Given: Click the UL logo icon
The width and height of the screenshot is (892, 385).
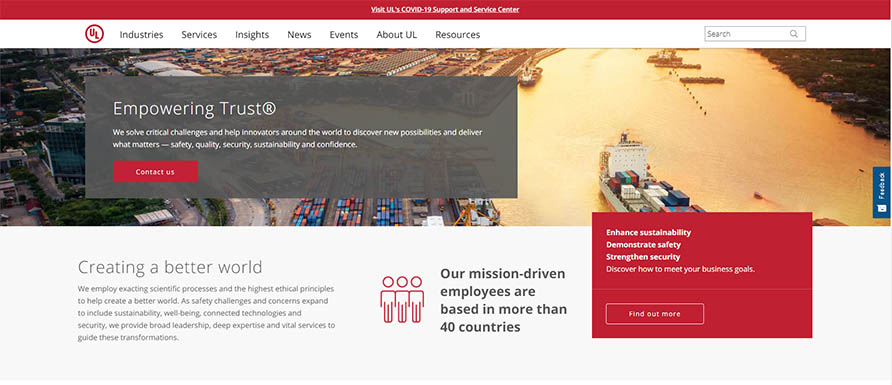Looking at the screenshot, I should click(x=94, y=34).
